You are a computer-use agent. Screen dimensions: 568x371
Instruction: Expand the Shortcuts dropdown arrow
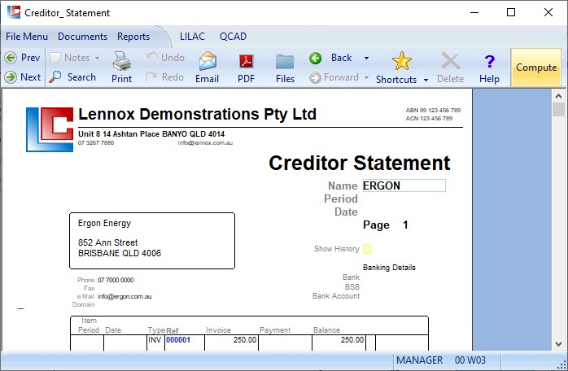(426, 80)
